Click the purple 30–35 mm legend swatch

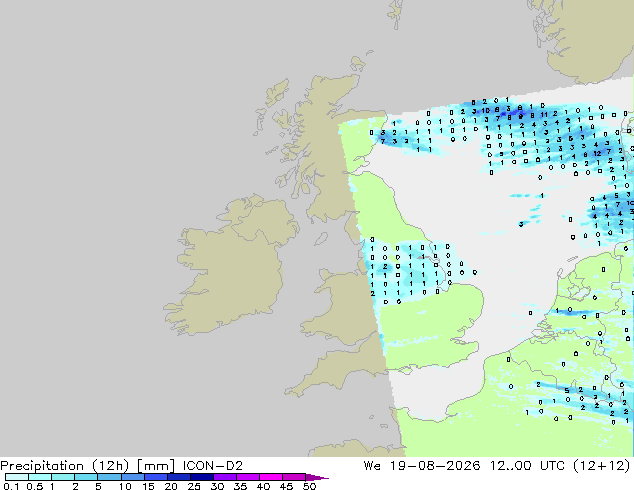[x=225, y=477]
